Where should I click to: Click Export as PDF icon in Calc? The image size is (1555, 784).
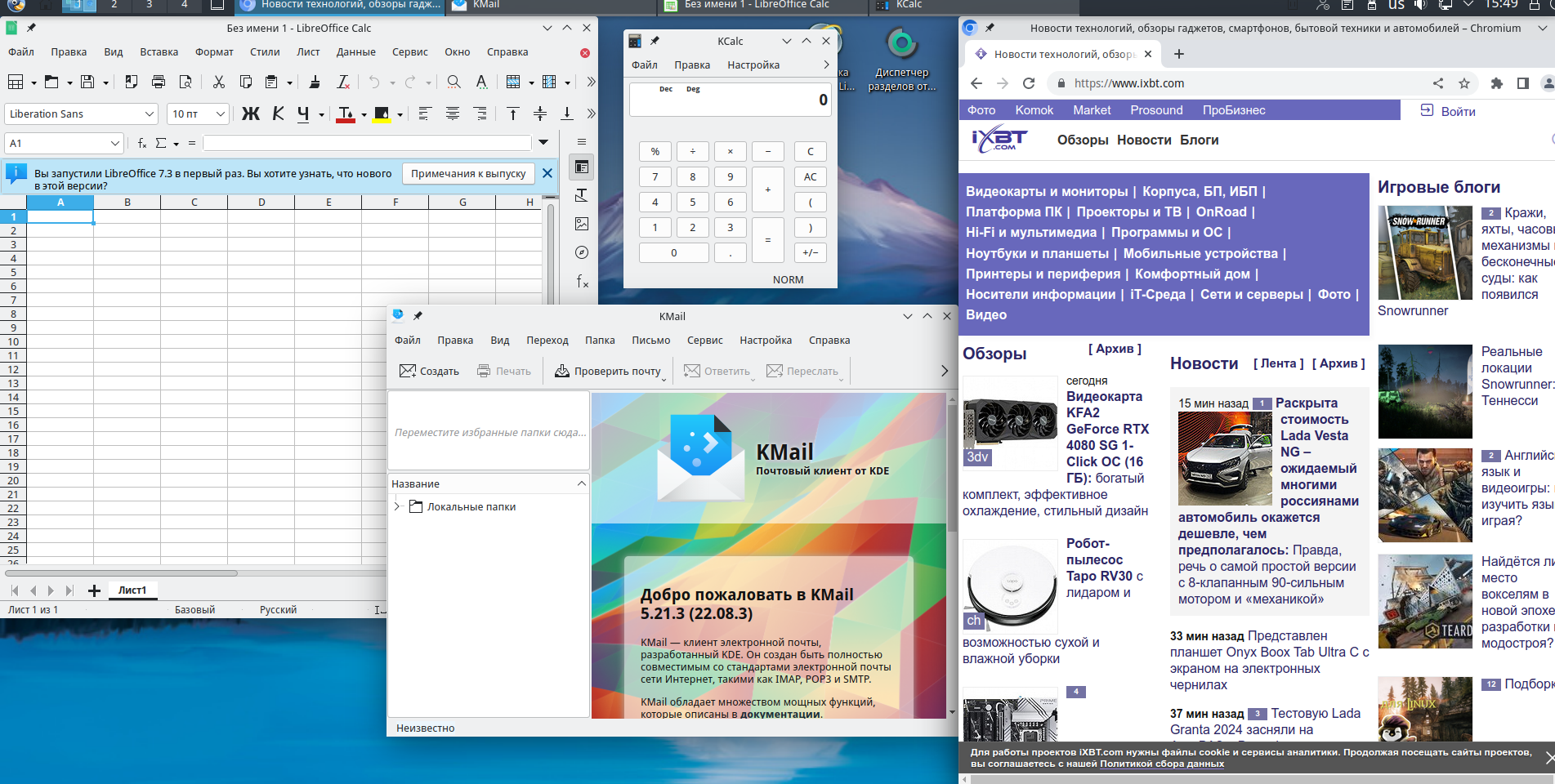131,82
